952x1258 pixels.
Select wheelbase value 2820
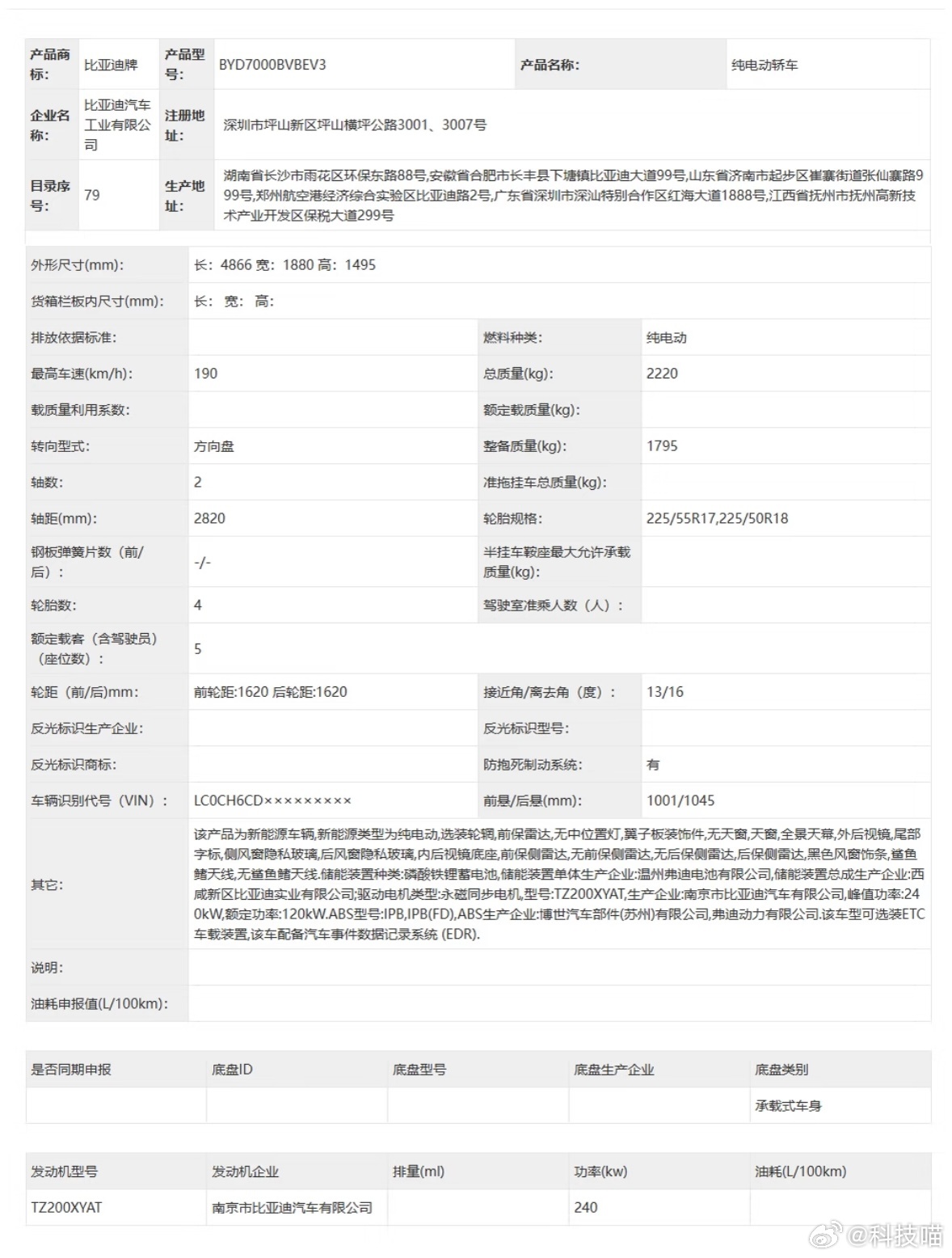click(209, 518)
